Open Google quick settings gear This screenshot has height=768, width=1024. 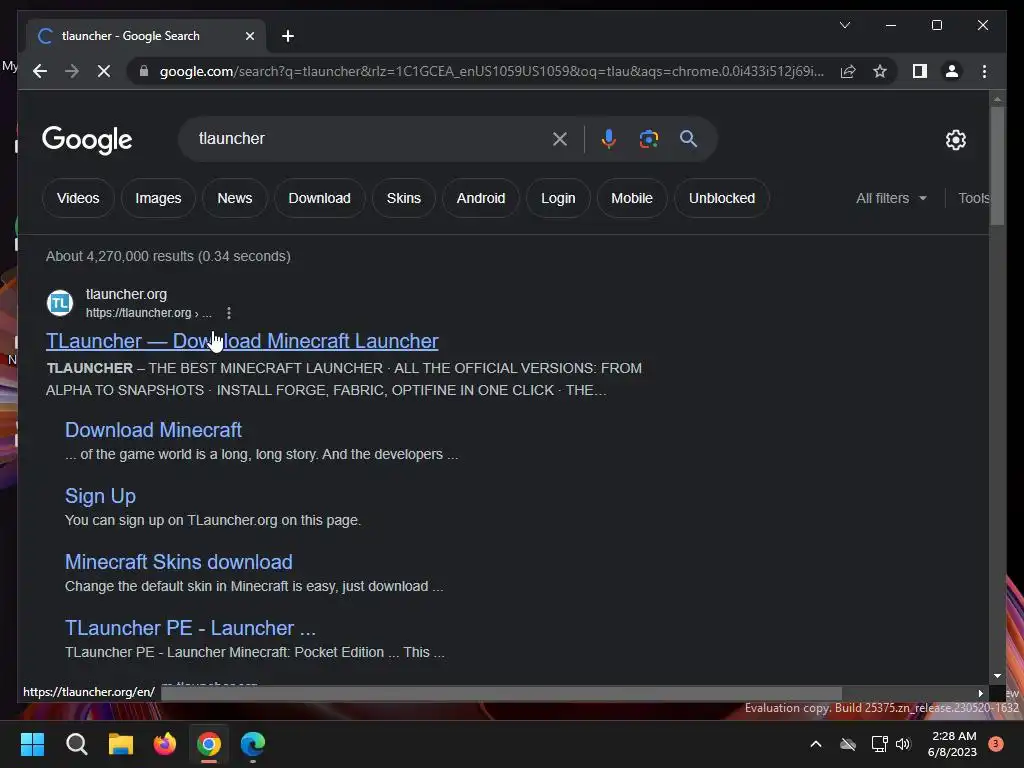click(x=955, y=139)
